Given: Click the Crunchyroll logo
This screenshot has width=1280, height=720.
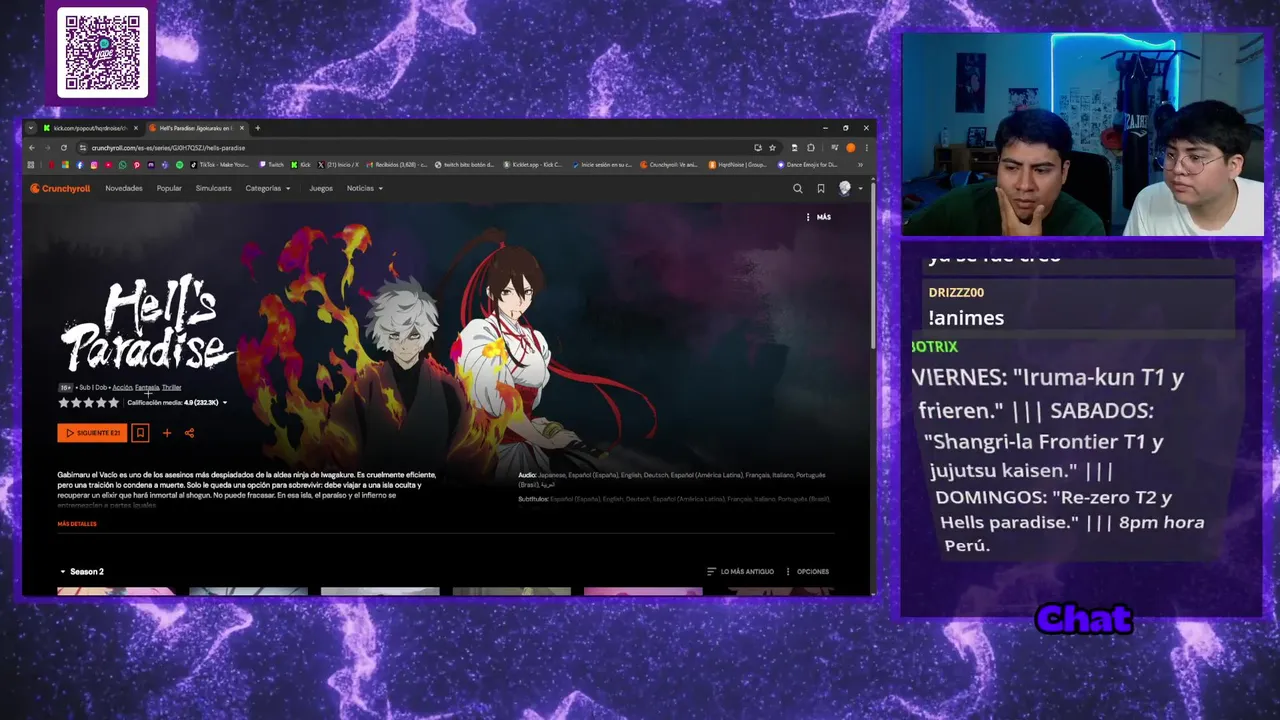Looking at the screenshot, I should click(x=60, y=188).
